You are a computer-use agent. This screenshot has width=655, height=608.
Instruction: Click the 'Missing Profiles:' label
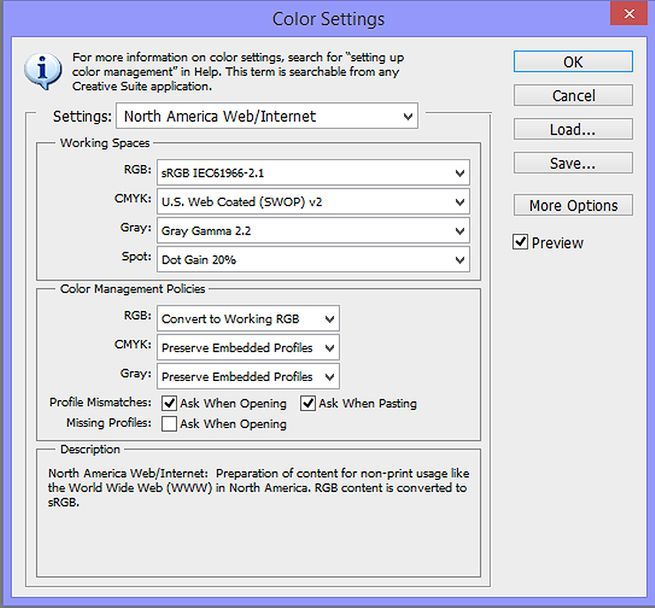tap(109, 422)
